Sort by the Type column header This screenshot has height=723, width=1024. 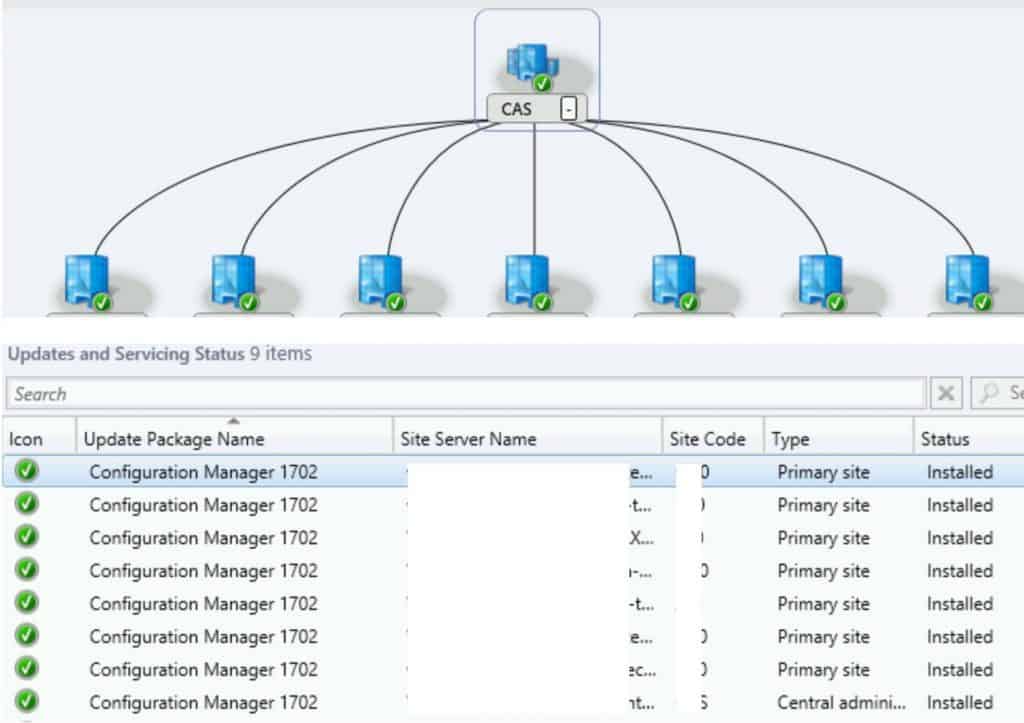[839, 439]
